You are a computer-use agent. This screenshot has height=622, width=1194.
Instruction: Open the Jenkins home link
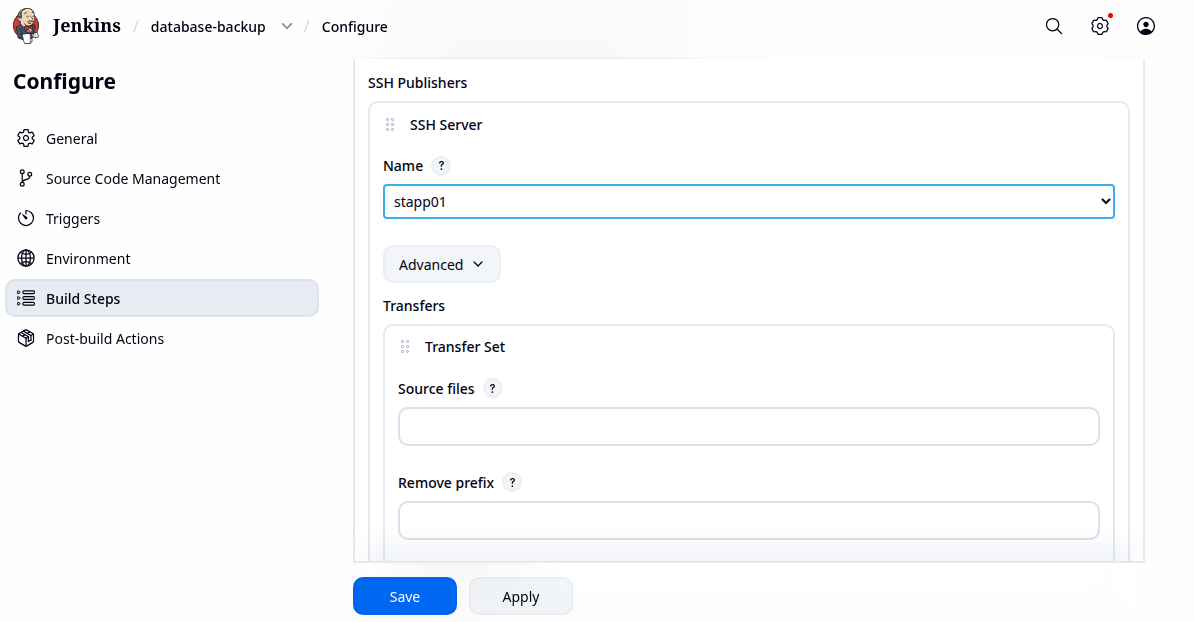tap(86, 26)
